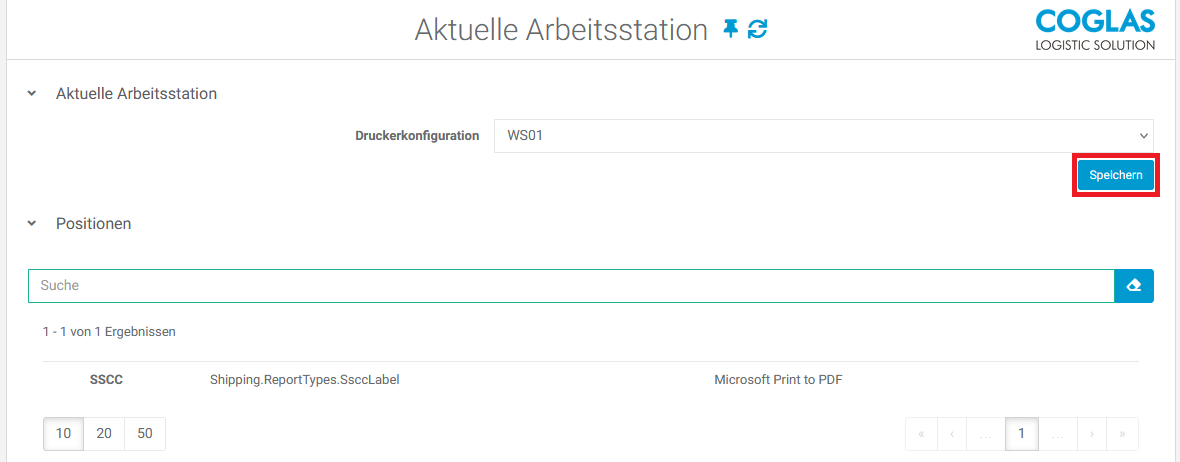Jump to the last page with »
The height and width of the screenshot is (462, 1180).
tap(1122, 434)
